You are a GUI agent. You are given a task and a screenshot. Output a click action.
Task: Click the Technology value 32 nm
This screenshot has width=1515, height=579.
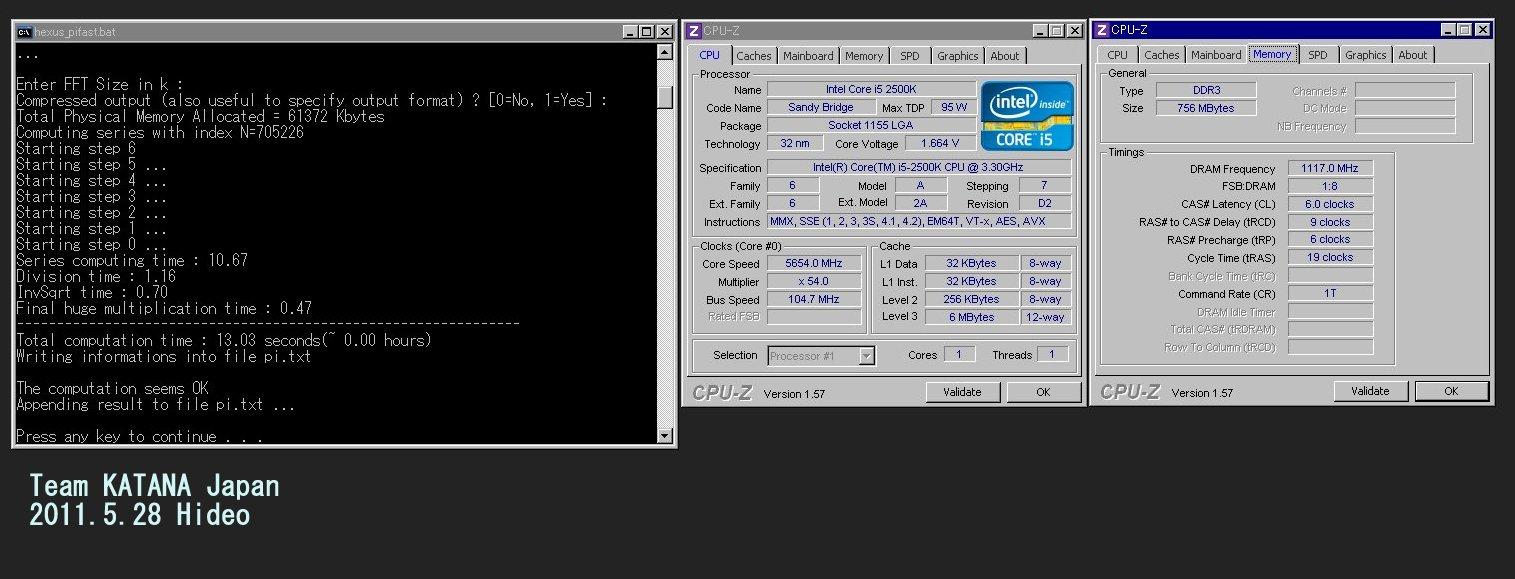[x=795, y=144]
